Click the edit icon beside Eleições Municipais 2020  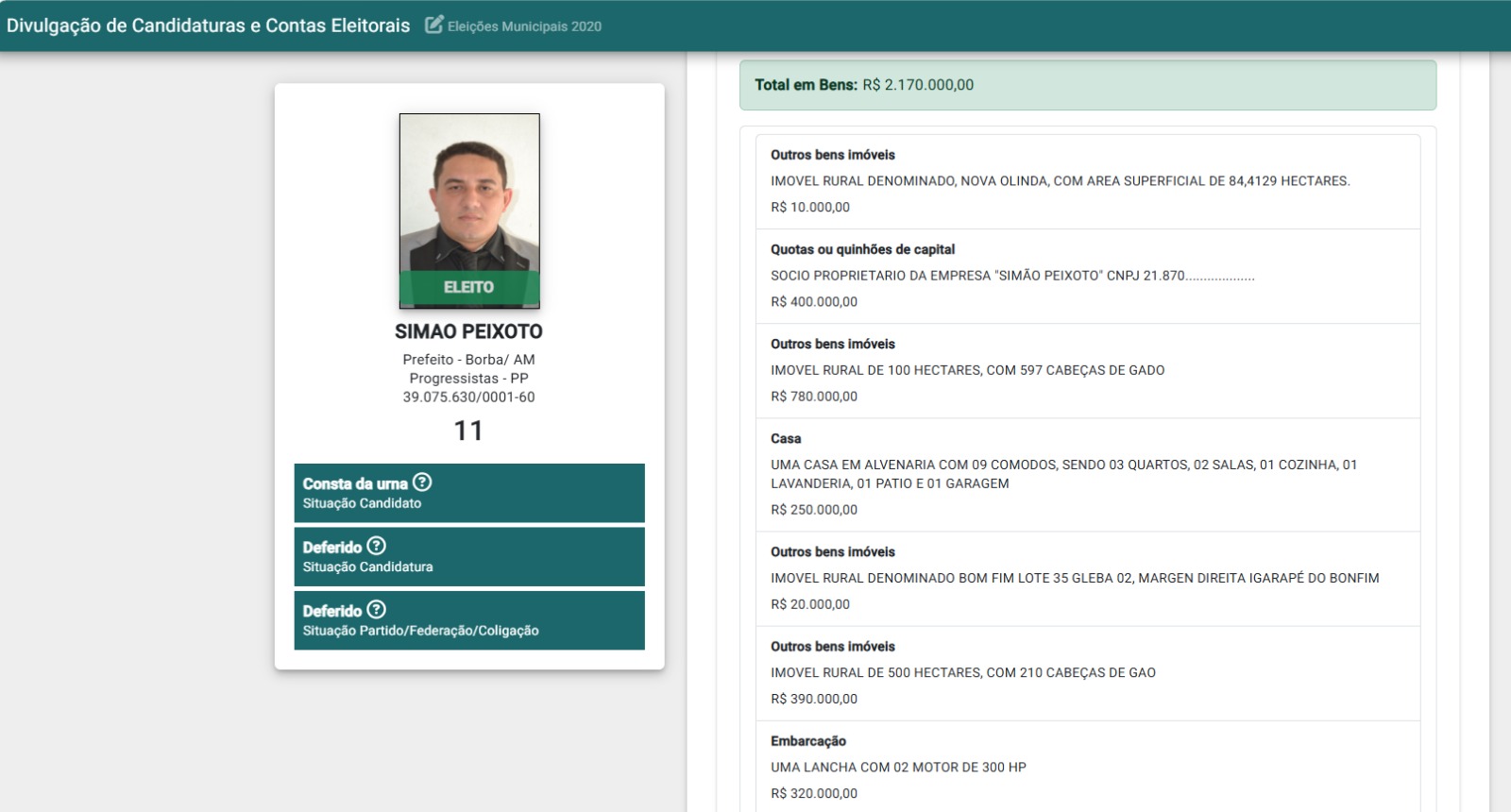pos(433,25)
